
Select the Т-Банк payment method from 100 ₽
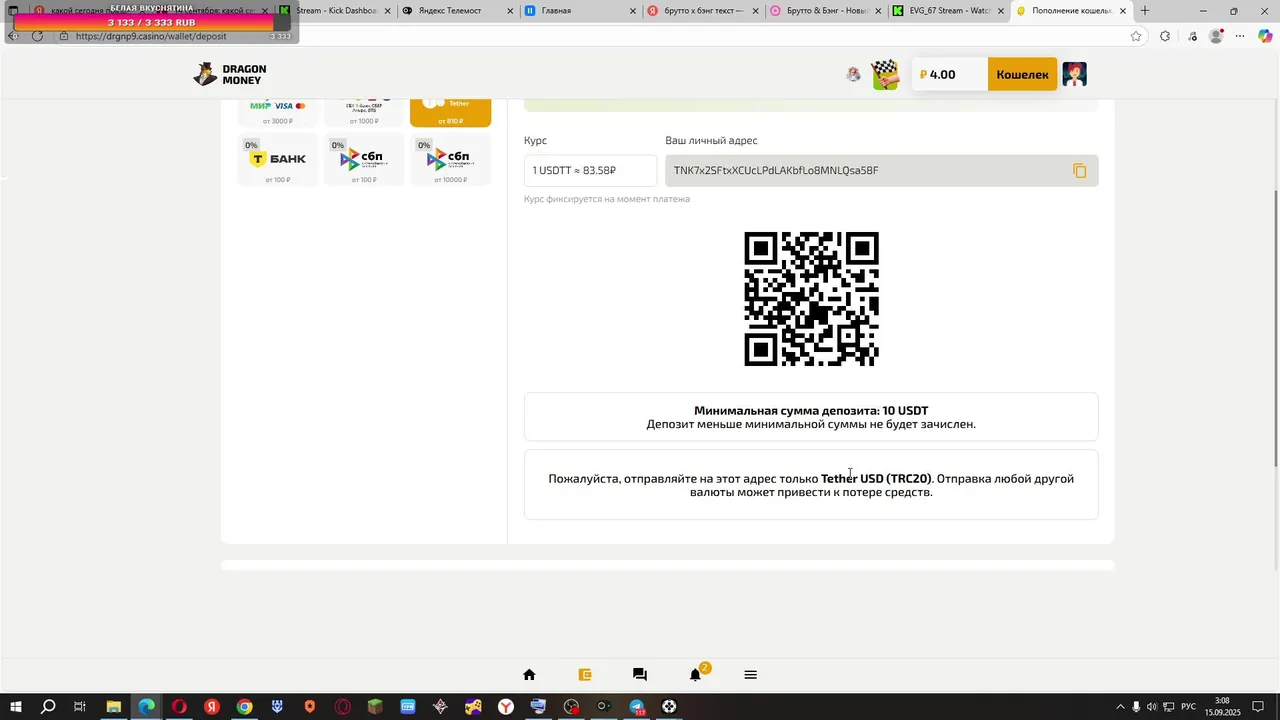277,160
